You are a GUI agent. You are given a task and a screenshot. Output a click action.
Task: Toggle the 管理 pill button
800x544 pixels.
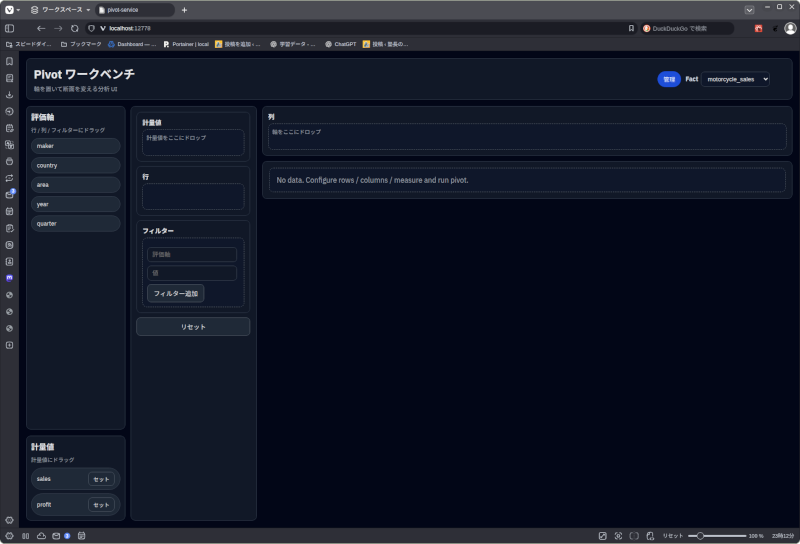(x=669, y=79)
